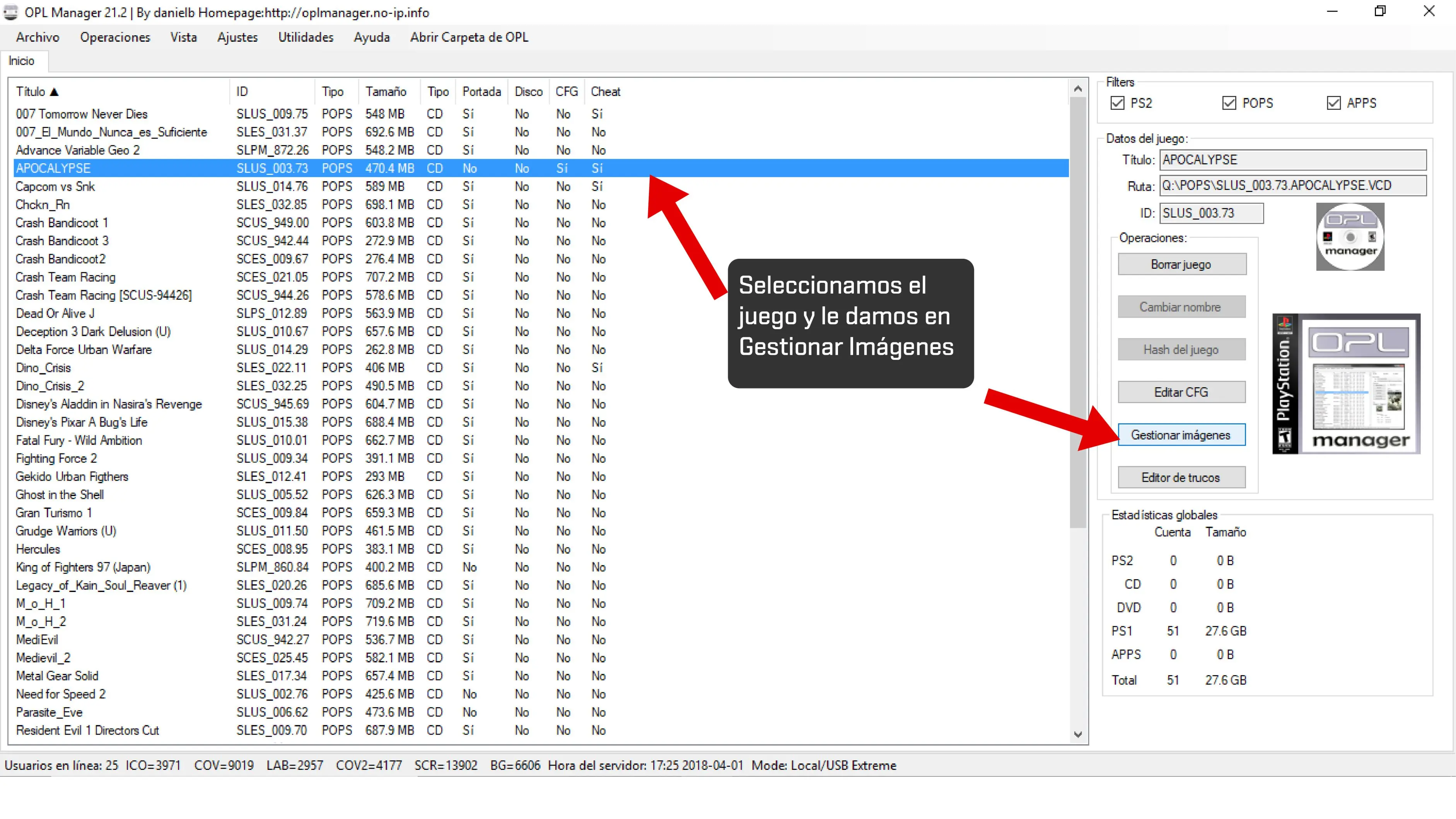Toggle the PS2 filter checkbox
Screen dimensions: 1456x819
pos(1118,103)
